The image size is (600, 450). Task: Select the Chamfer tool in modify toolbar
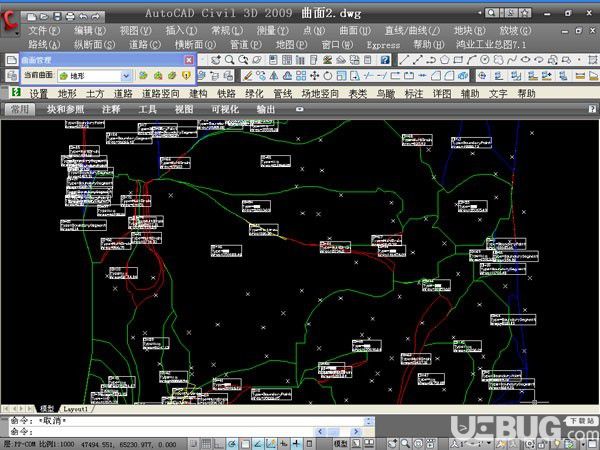(436, 75)
